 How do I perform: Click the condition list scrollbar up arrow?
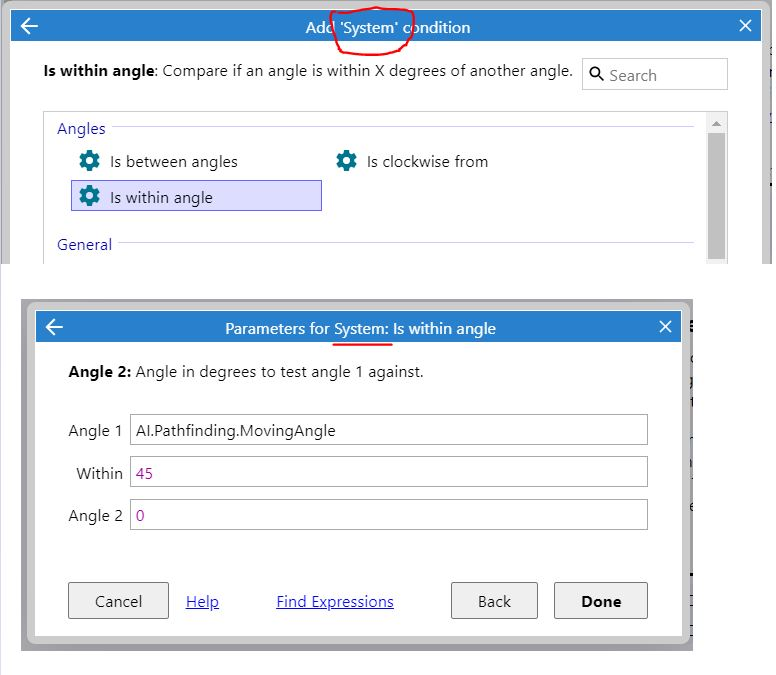point(716,123)
